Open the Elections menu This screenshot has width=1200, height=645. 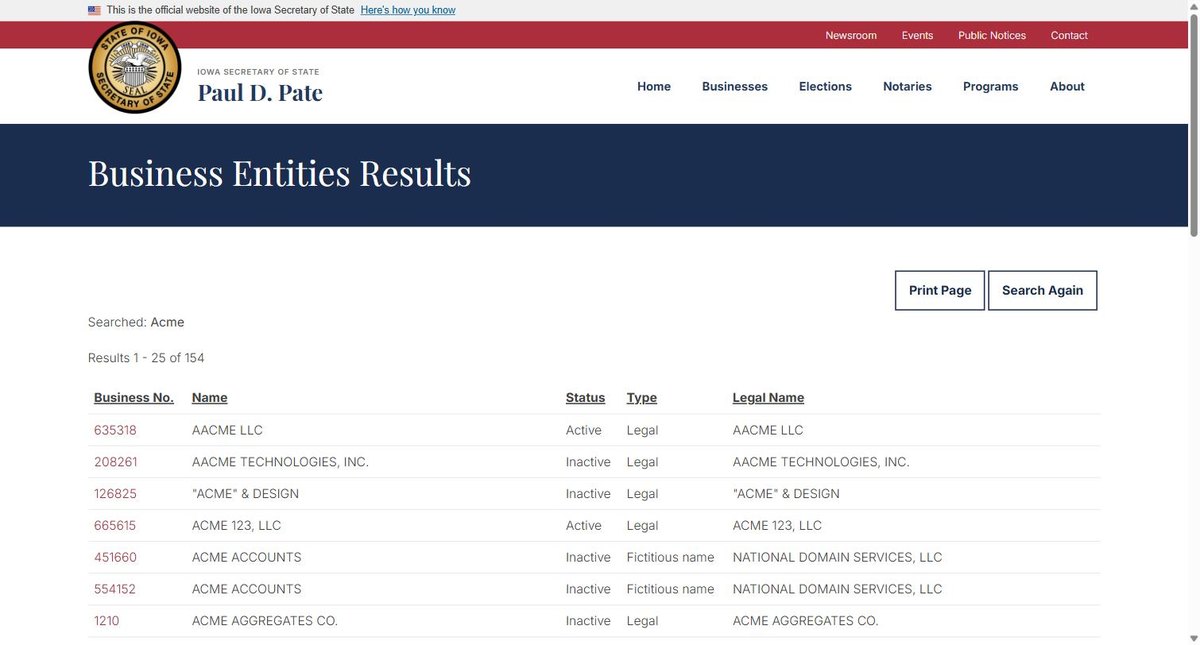pos(825,86)
